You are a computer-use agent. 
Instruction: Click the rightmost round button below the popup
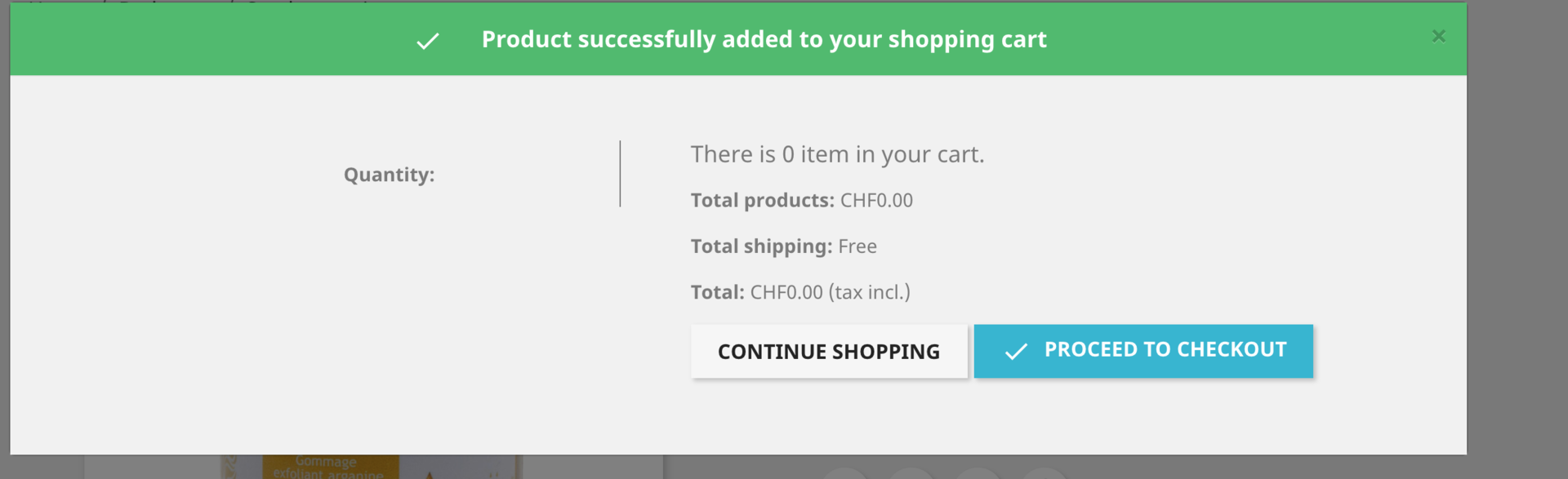point(1044,473)
